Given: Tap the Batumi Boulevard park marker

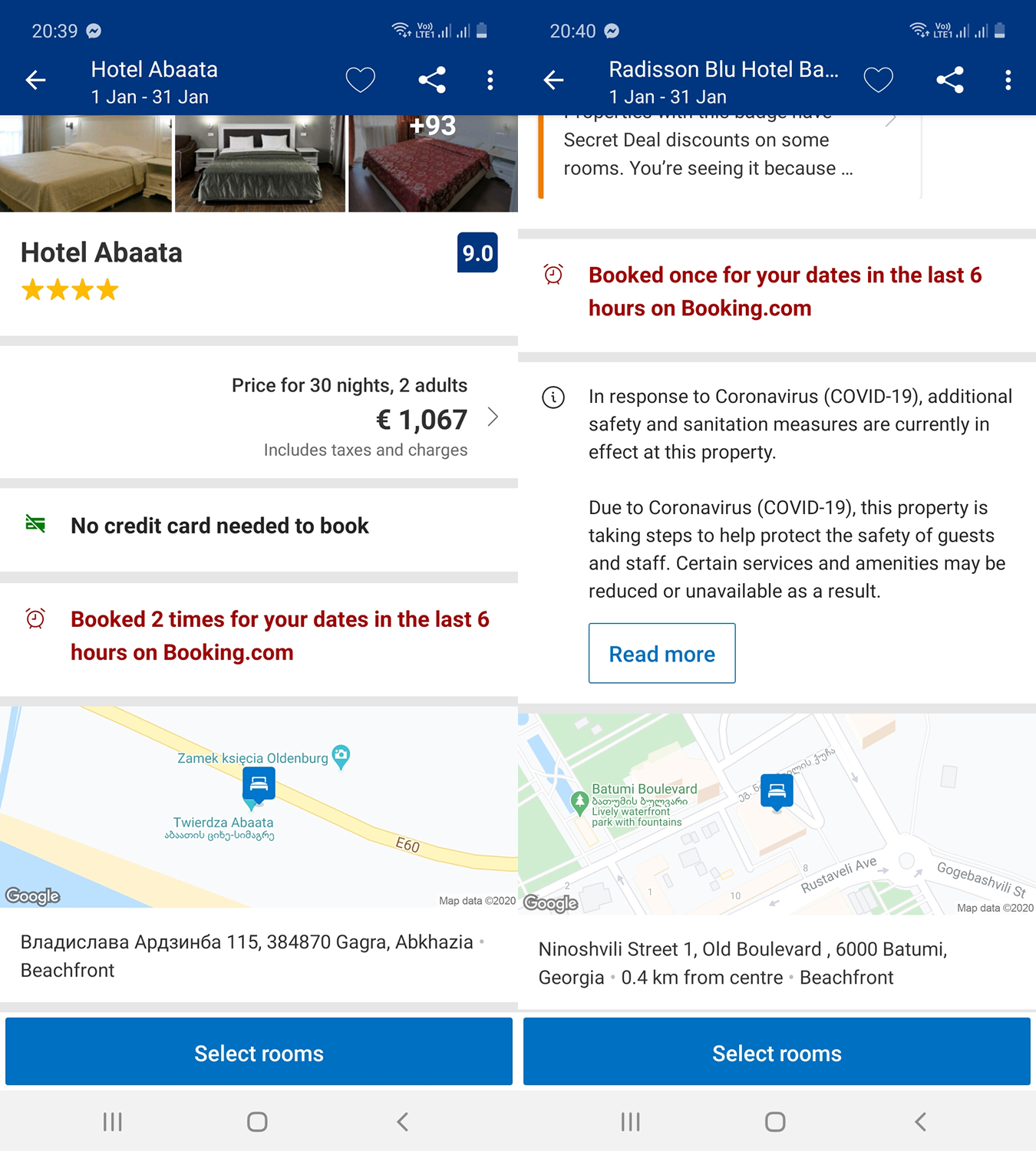Looking at the screenshot, I should pos(580,802).
